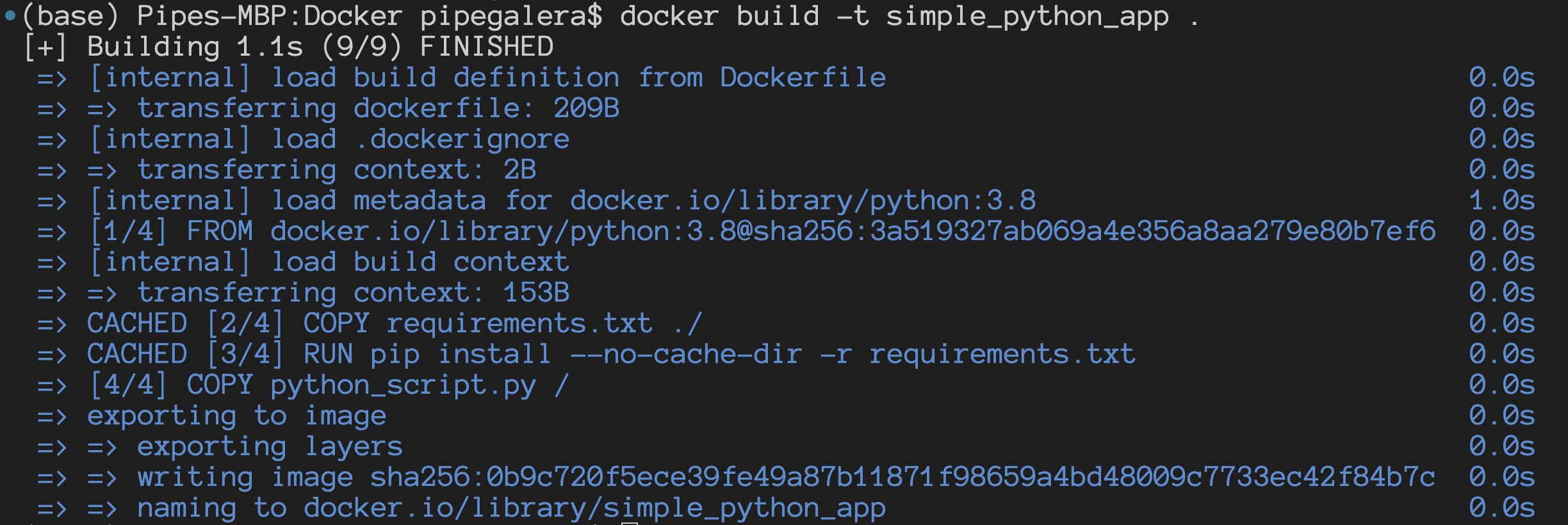The width and height of the screenshot is (1568, 525).
Task: Select the Building 1.1s FINISHED status line
Action: [x=288, y=47]
